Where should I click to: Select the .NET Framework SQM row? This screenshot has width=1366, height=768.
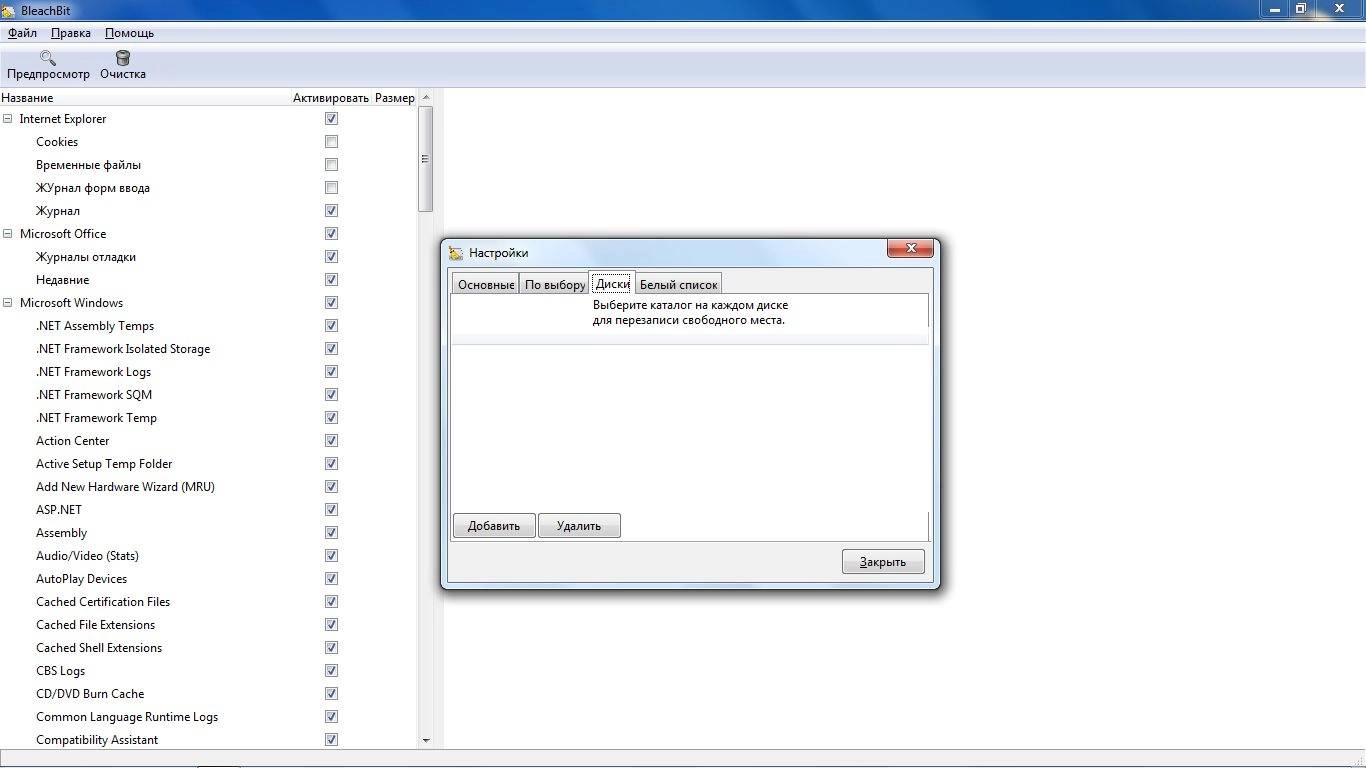click(x=208, y=395)
